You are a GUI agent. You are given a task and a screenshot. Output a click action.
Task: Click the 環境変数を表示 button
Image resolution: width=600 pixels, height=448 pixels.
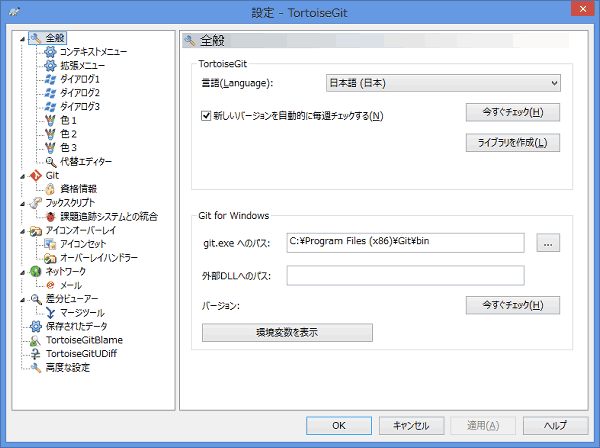[287, 332]
